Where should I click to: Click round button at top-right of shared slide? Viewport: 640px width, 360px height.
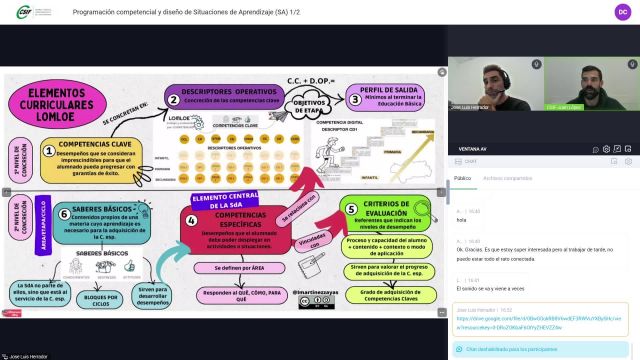[442, 72]
